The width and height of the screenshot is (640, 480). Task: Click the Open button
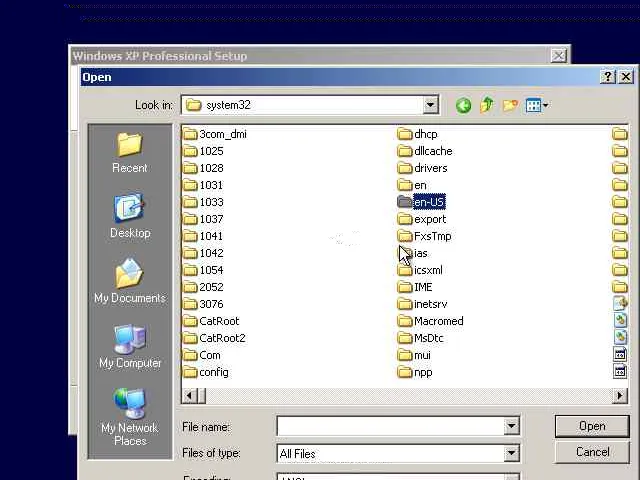tap(592, 426)
